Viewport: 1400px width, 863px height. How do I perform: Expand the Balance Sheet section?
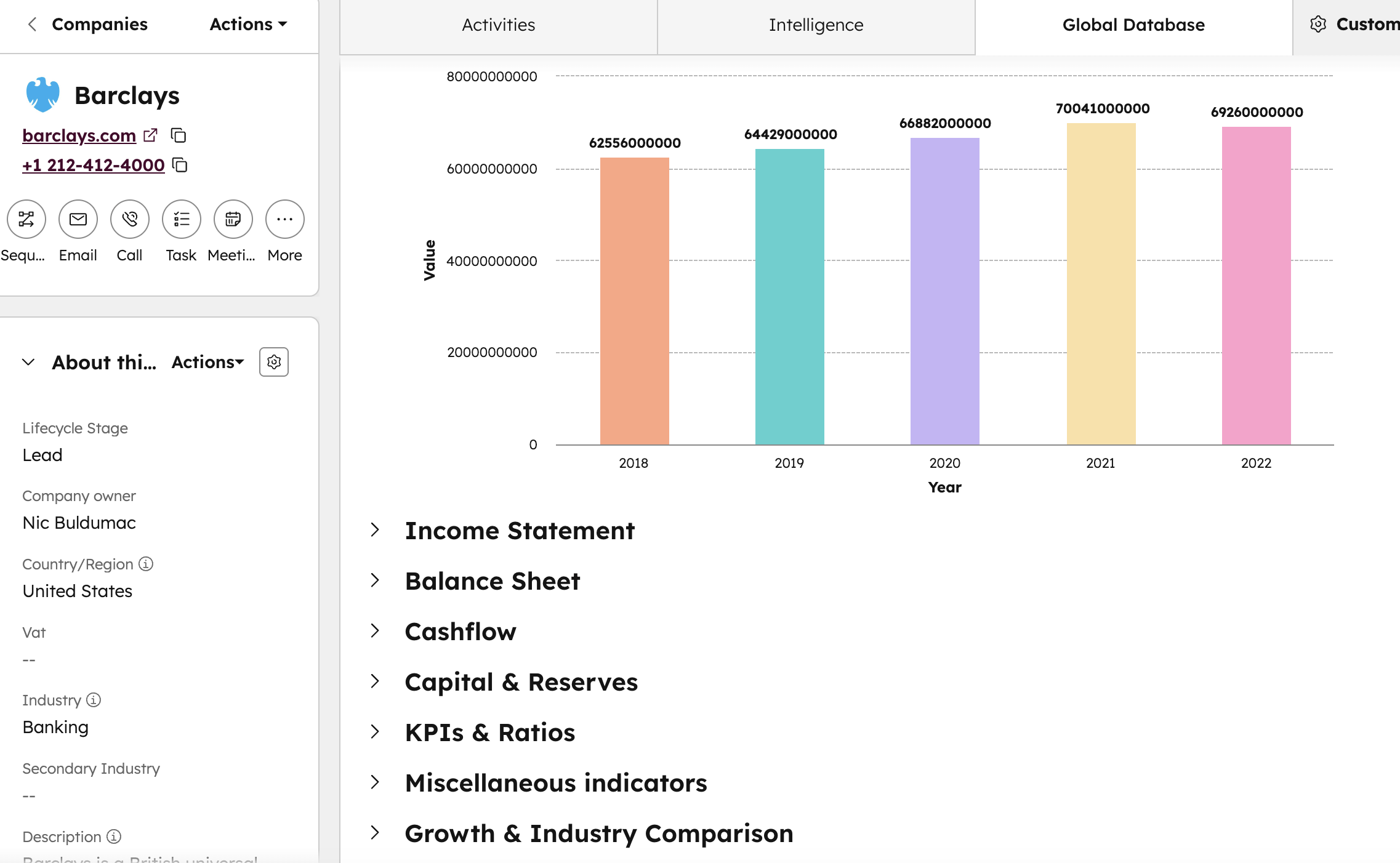tap(375, 580)
